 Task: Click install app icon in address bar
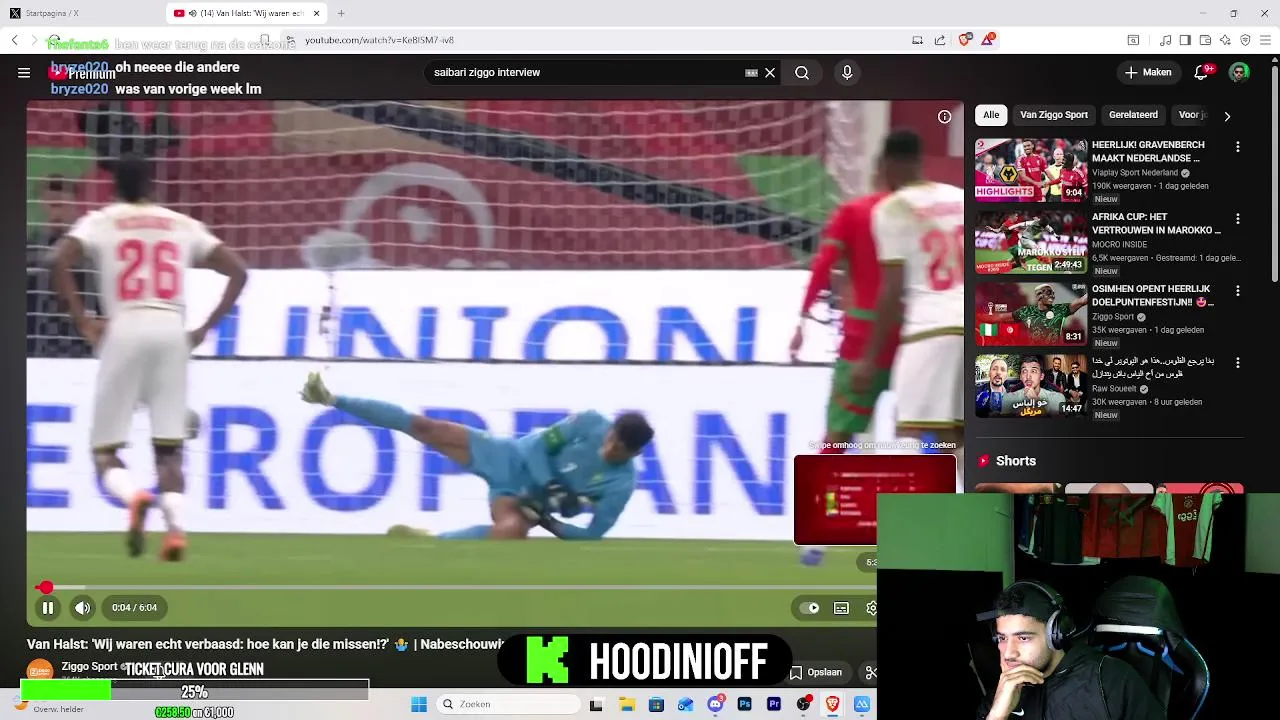[x=917, y=40]
